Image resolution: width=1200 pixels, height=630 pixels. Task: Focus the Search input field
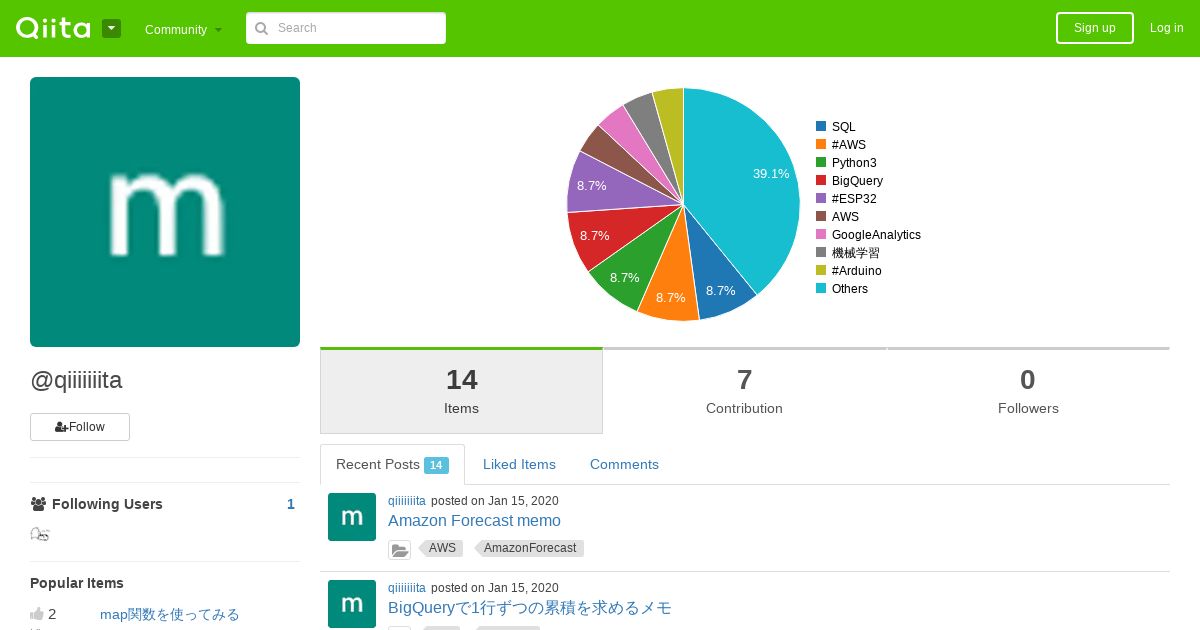point(346,28)
